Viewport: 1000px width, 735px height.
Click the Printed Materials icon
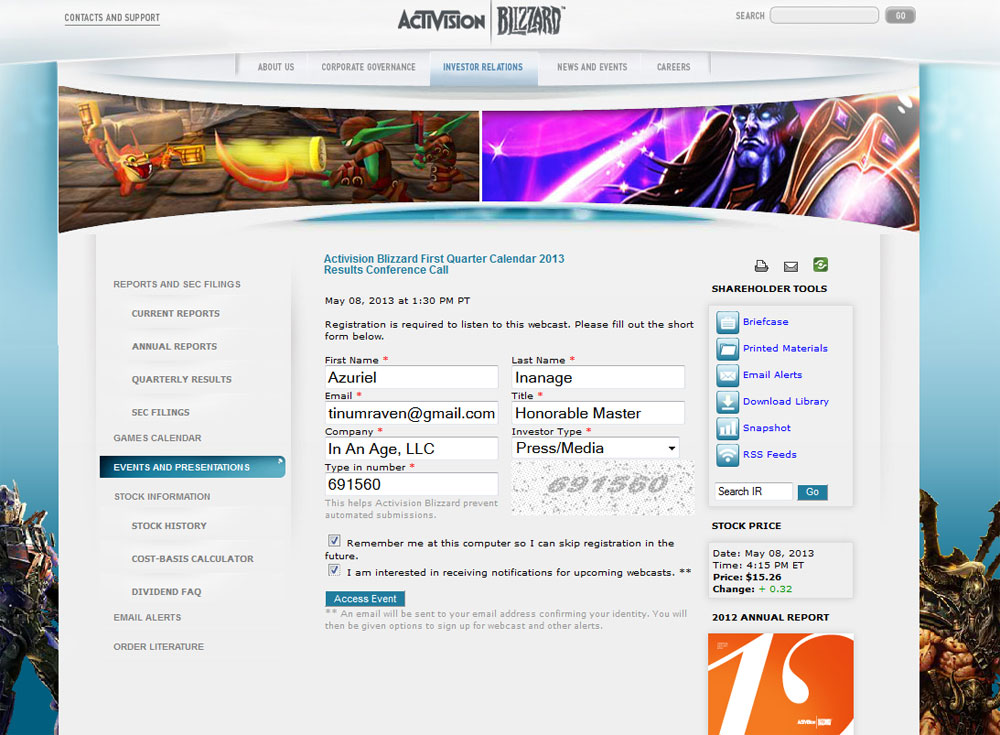click(727, 349)
